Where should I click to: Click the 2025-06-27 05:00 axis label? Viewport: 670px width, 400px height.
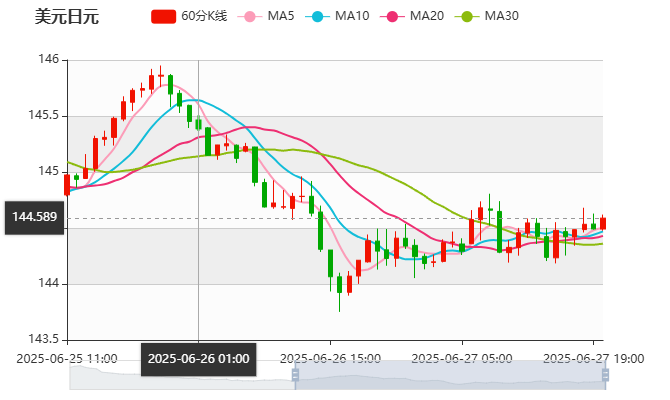click(462, 359)
